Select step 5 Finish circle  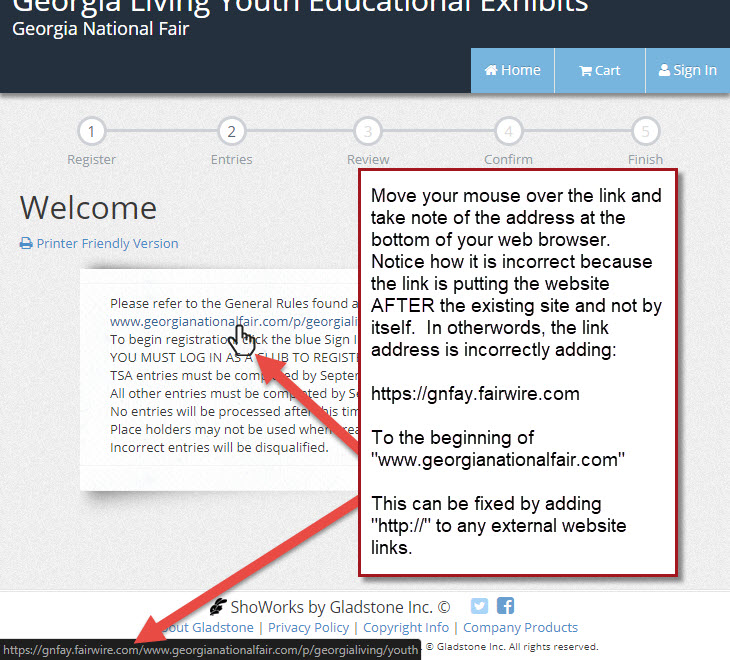pyautogui.click(x=645, y=131)
